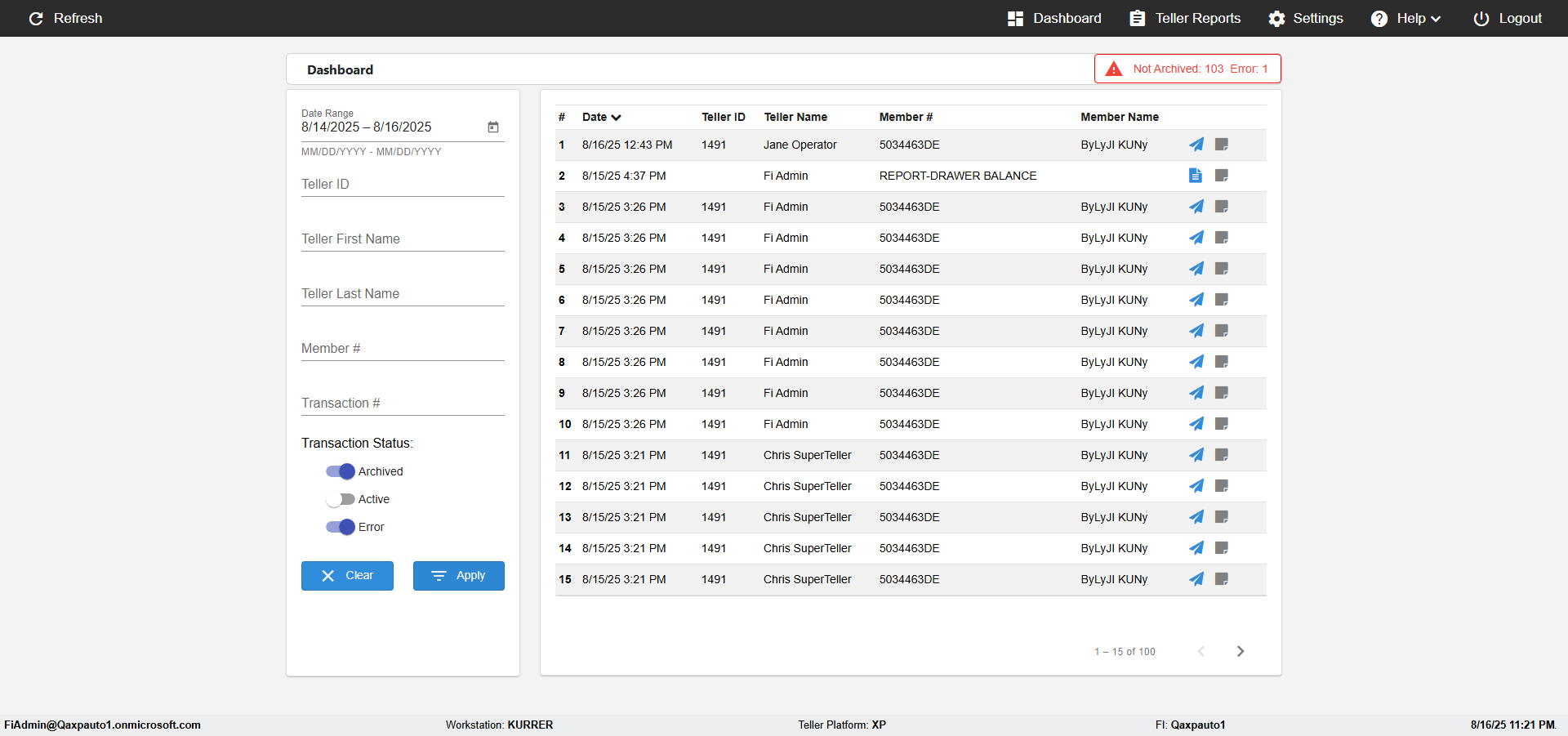
Task: Apply the transaction filters
Action: (459, 576)
